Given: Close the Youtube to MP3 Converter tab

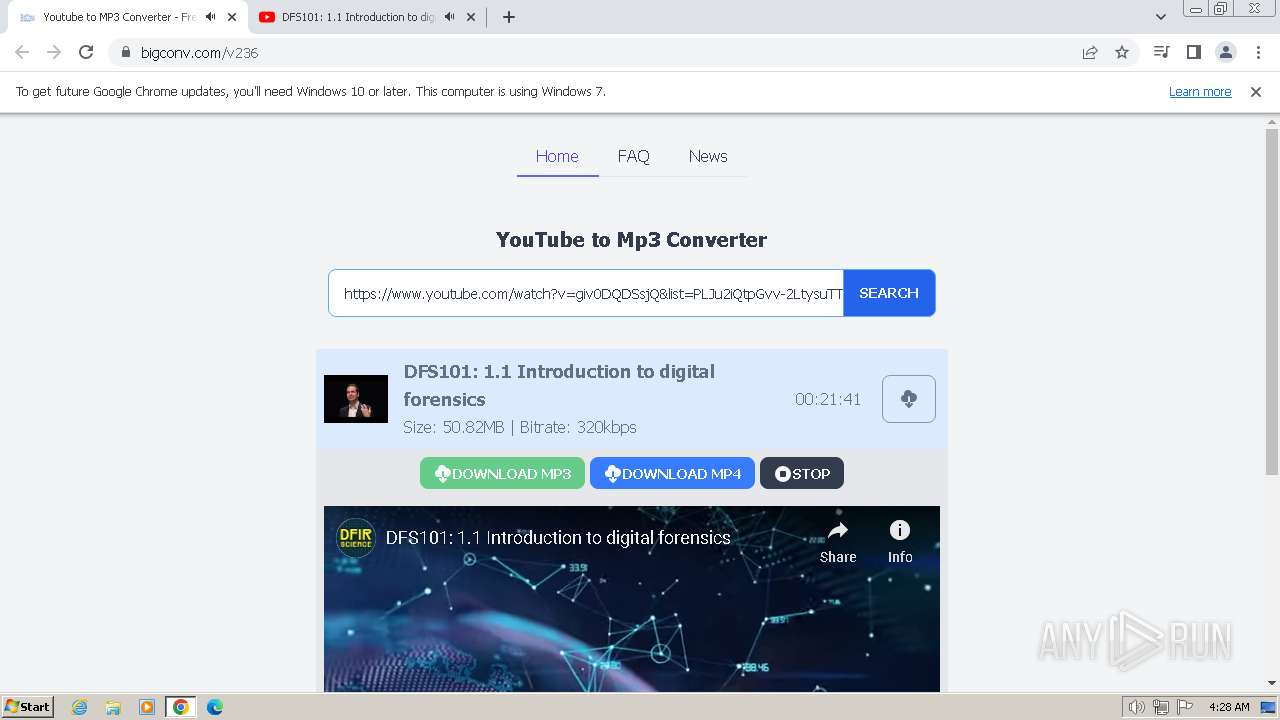Looking at the screenshot, I should pos(232,17).
